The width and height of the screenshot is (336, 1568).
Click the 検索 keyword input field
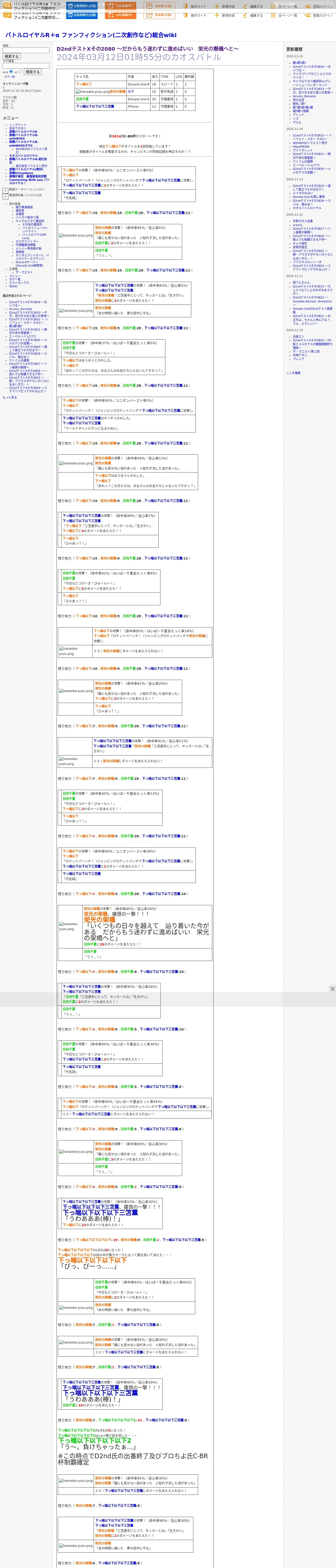pyautogui.click(x=26, y=50)
